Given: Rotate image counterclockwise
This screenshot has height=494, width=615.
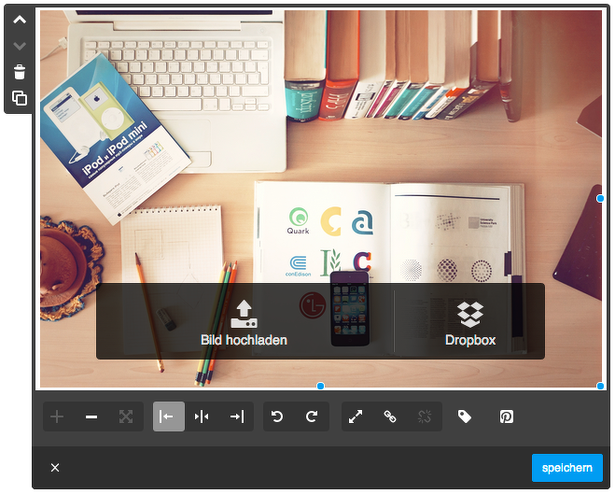Looking at the screenshot, I should [277, 417].
